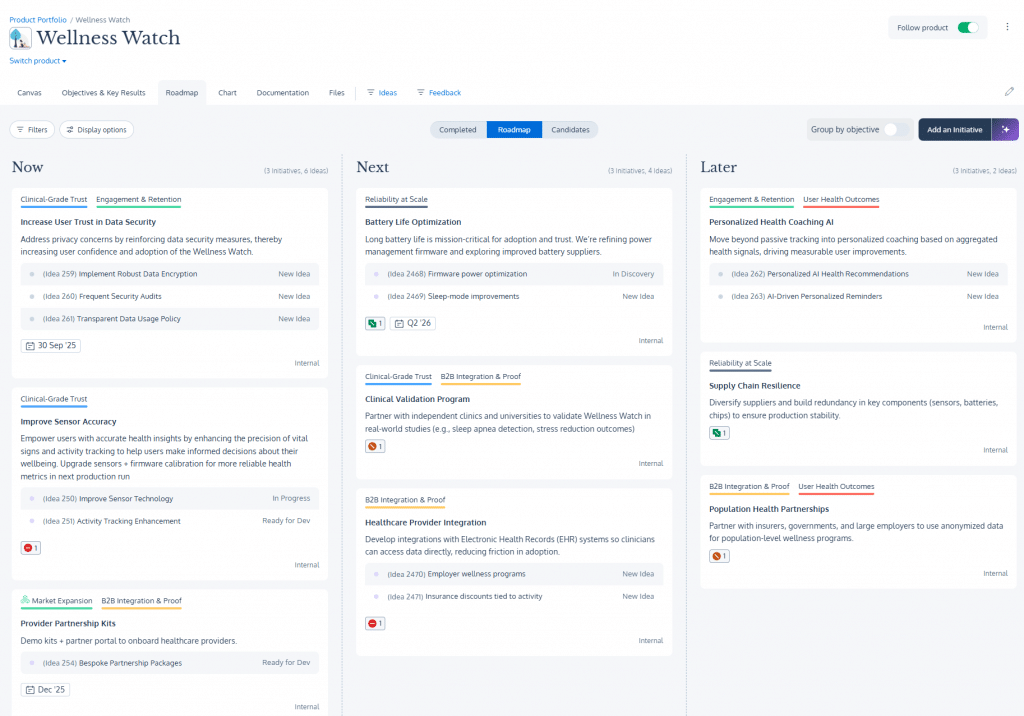Image resolution: width=1024 pixels, height=716 pixels.
Task: Open the Ideas link
Action: [382, 93]
